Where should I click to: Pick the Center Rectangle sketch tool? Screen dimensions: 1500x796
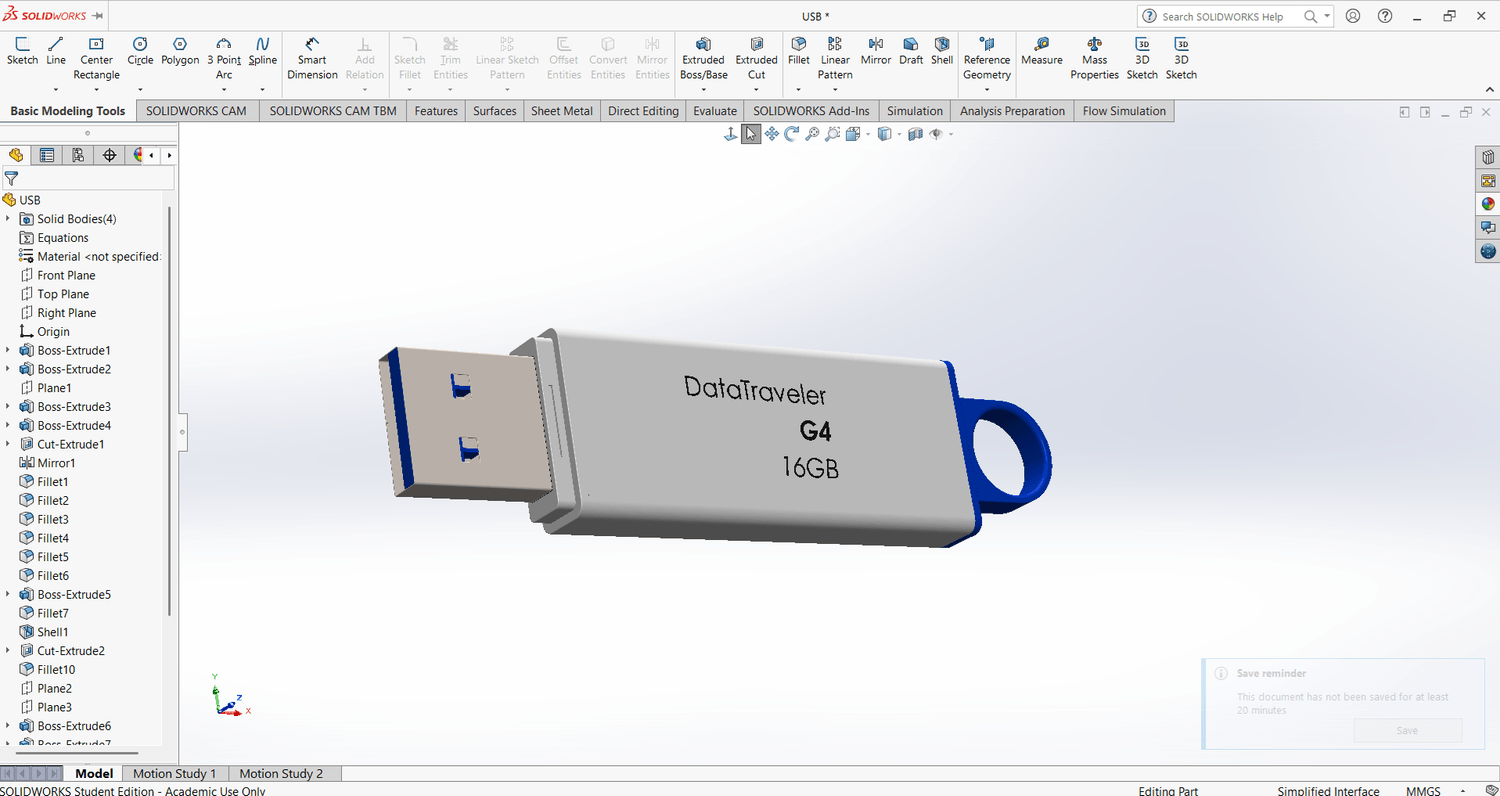(96, 59)
